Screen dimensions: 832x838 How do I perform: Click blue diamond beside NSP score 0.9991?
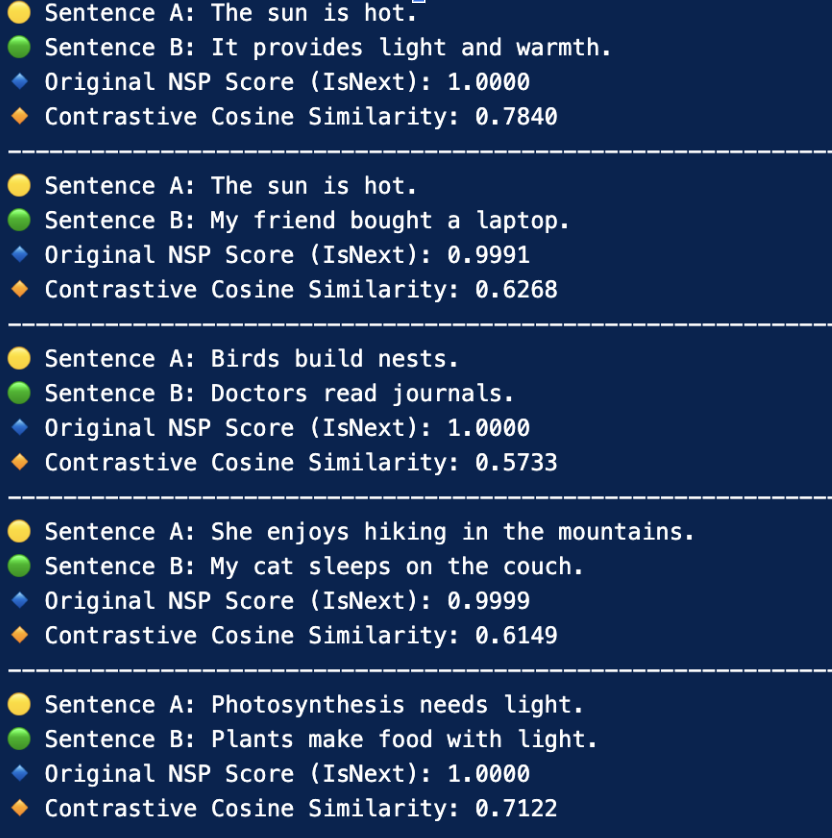19,254
